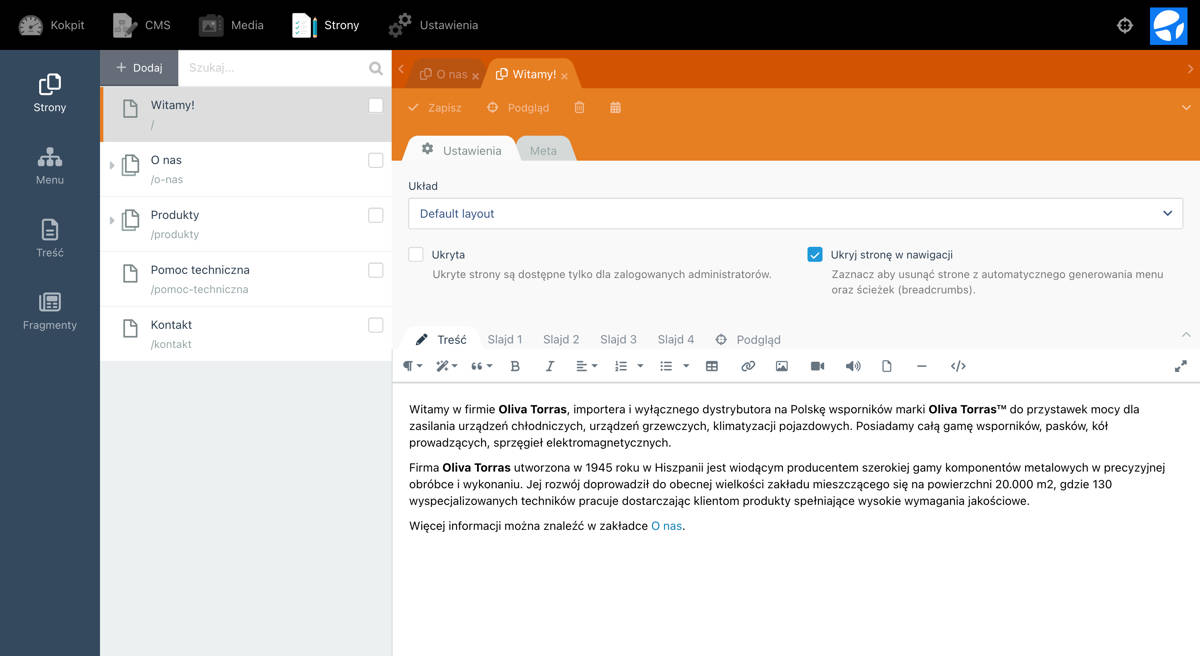Image resolution: width=1200 pixels, height=656 pixels.
Task: Tick the checkbox for Produkty page
Action: [376, 215]
